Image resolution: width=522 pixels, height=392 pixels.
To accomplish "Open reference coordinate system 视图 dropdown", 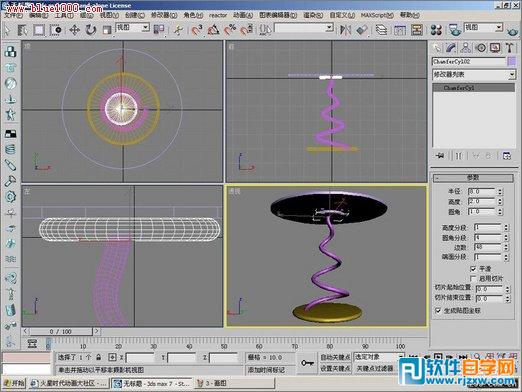I will point(132,27).
